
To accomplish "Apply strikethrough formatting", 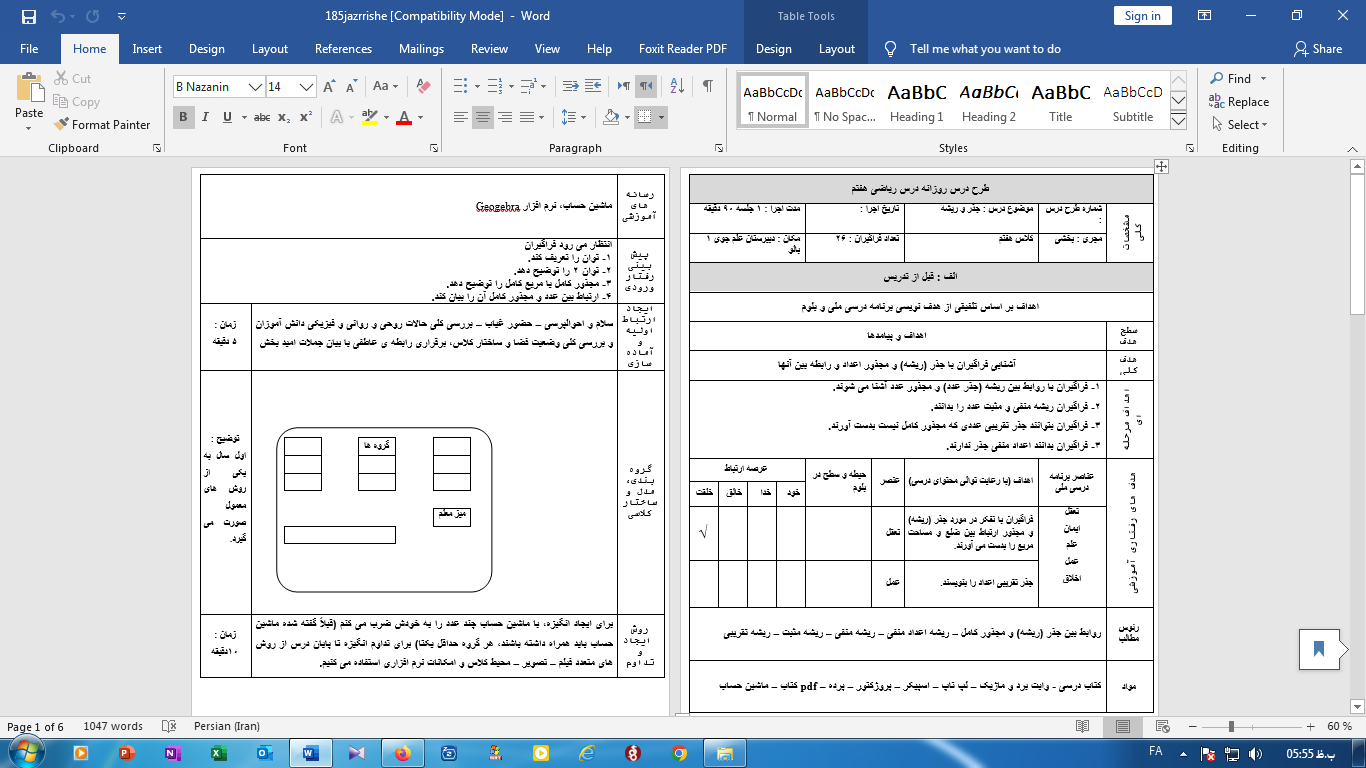I will [262, 117].
